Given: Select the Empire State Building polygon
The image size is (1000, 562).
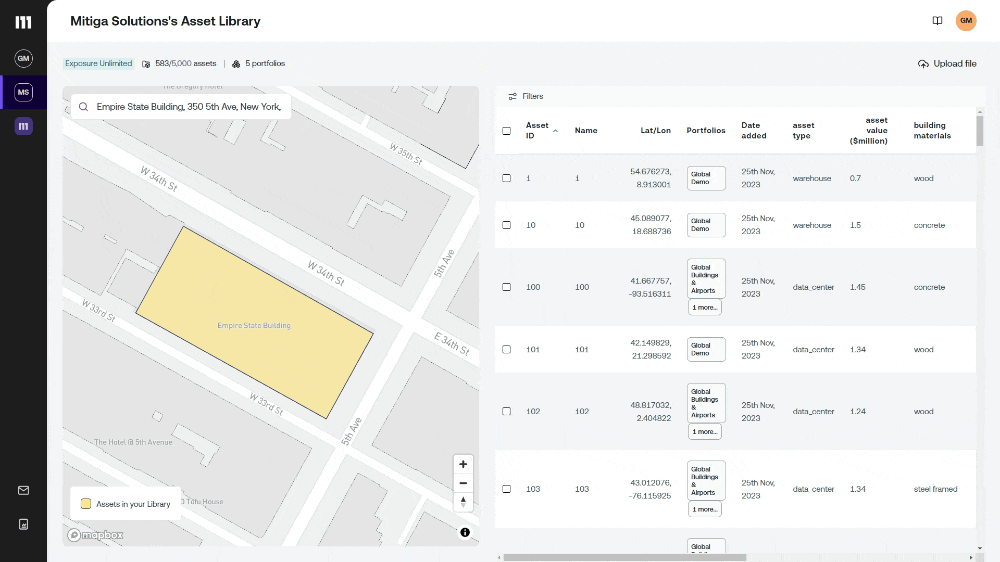Looking at the screenshot, I should [x=254, y=323].
